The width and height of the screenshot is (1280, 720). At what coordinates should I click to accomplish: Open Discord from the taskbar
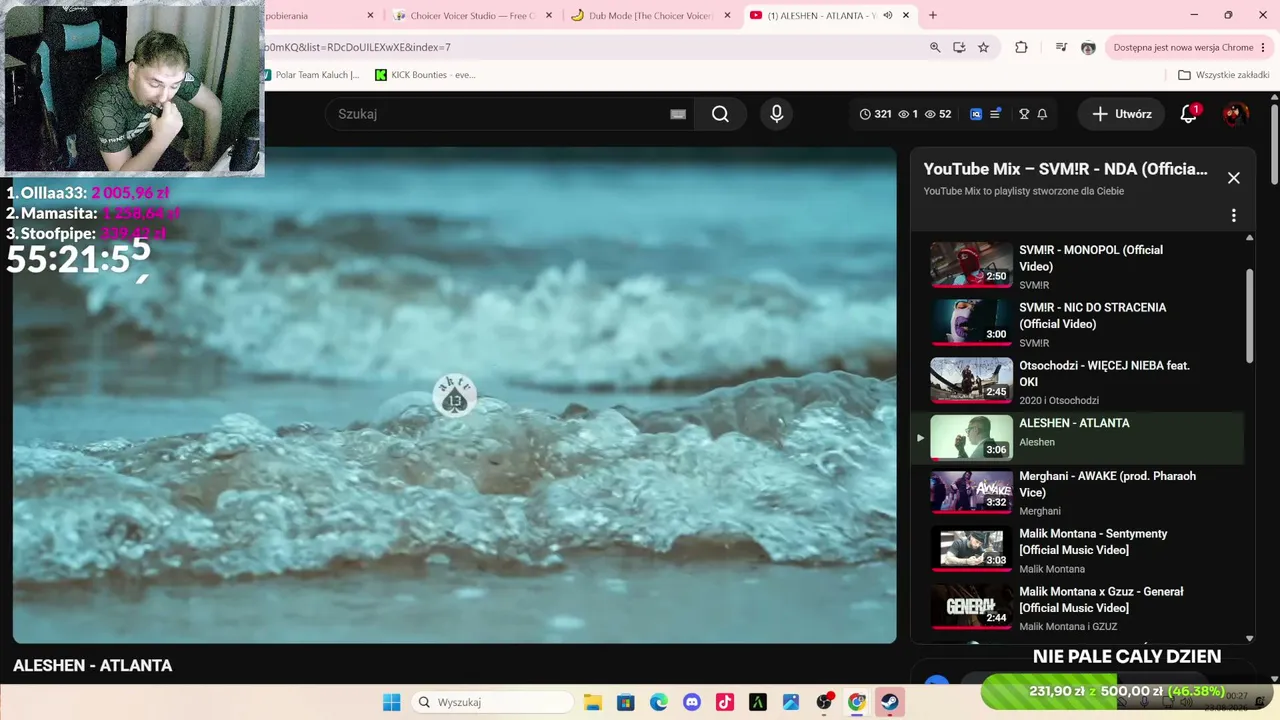tap(691, 702)
